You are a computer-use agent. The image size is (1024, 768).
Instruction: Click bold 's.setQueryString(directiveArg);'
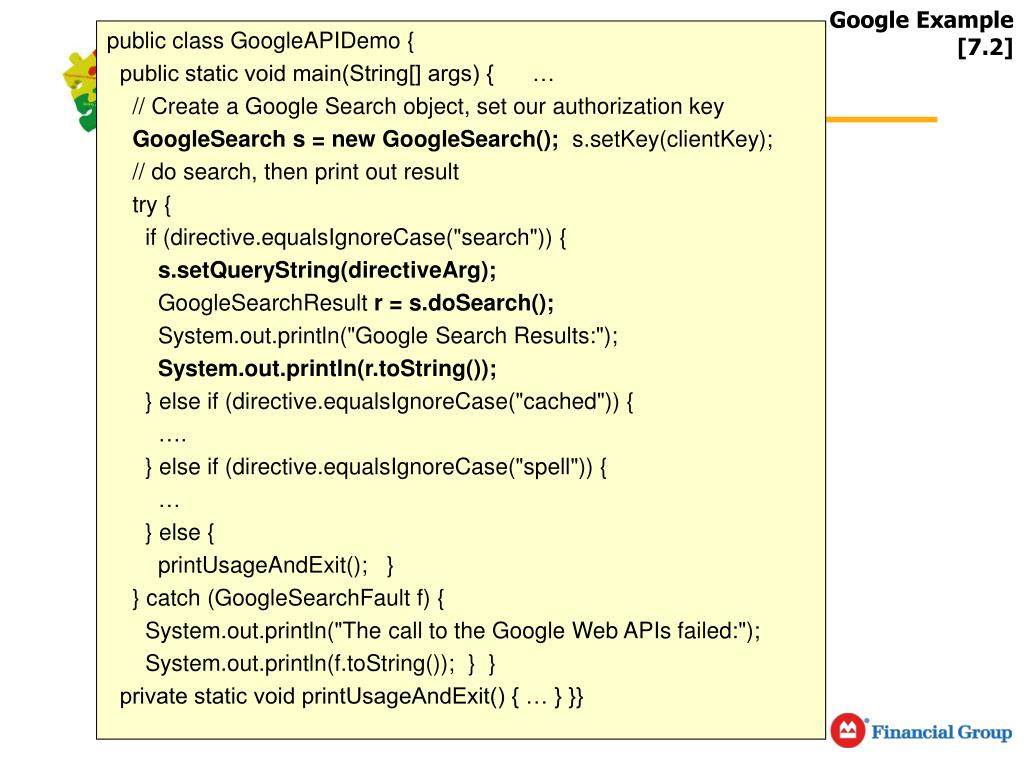pos(327,270)
